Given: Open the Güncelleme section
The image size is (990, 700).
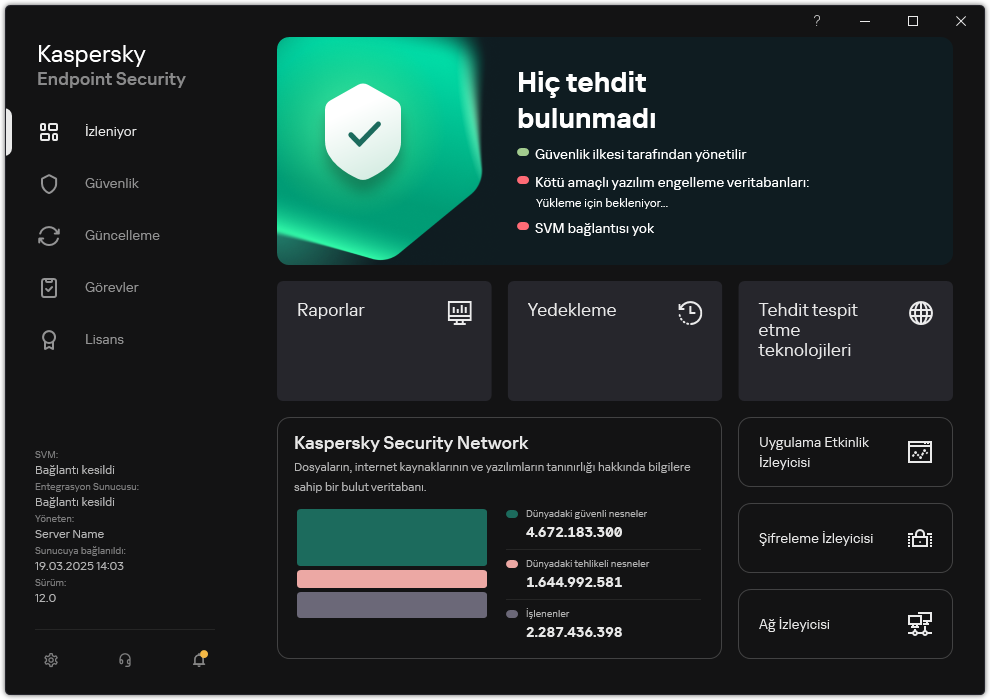Looking at the screenshot, I should point(122,236).
